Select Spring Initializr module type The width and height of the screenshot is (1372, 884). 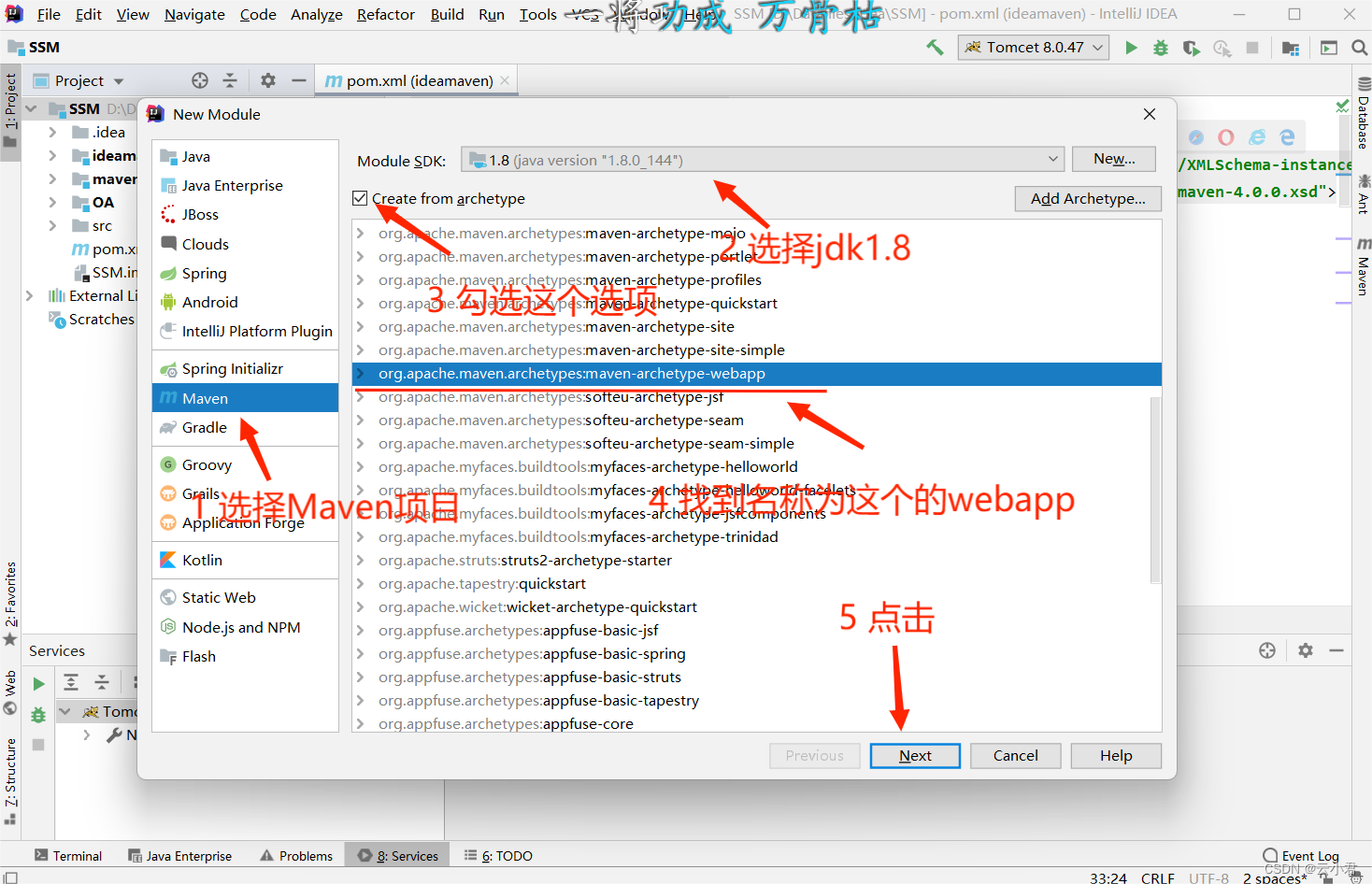tap(245, 368)
